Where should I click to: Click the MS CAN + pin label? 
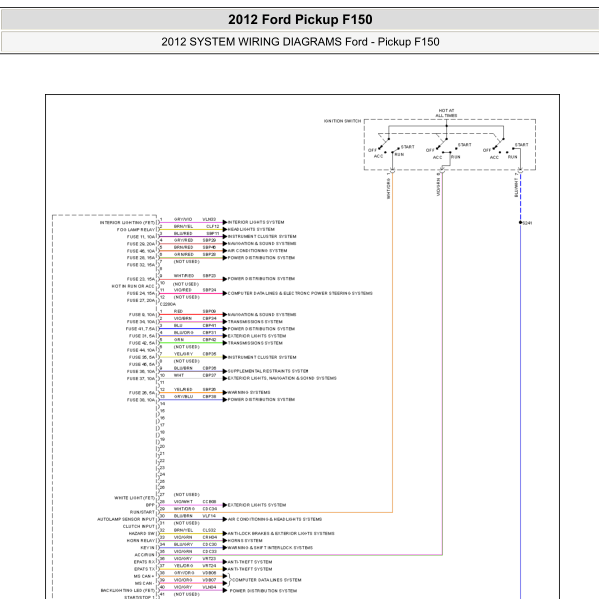(x=144, y=576)
